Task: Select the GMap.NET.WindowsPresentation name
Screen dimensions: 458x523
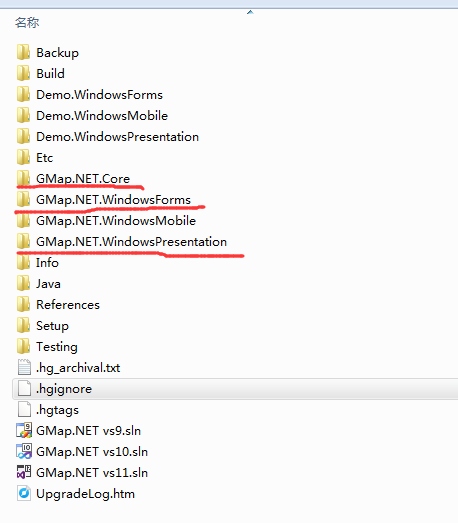Action: [x=131, y=242]
